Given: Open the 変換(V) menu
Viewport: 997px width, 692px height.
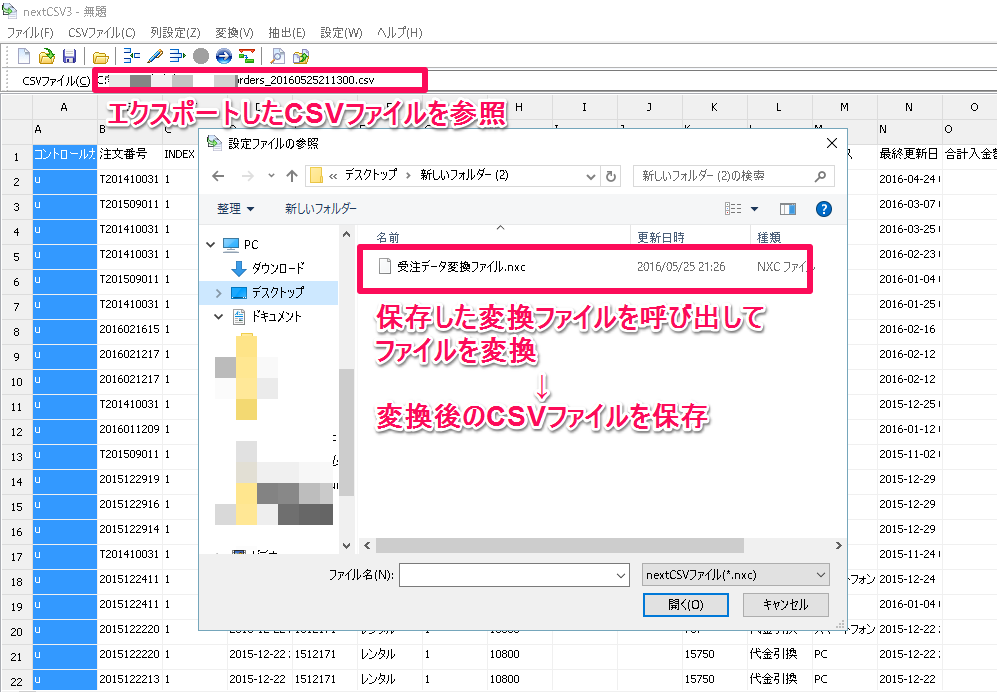Looking at the screenshot, I should click(x=234, y=33).
